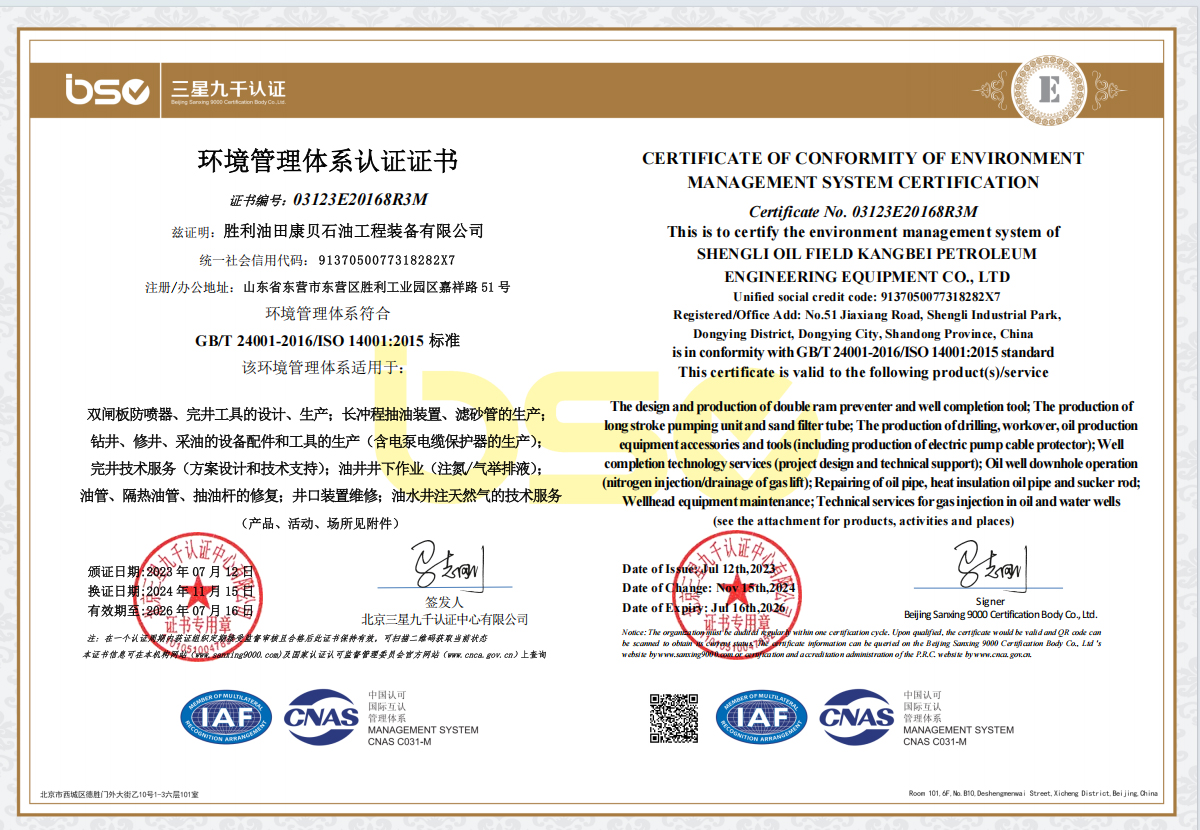The image size is (1200, 830).
Task: Click the English Unified social credit code line
Action: click(866, 297)
